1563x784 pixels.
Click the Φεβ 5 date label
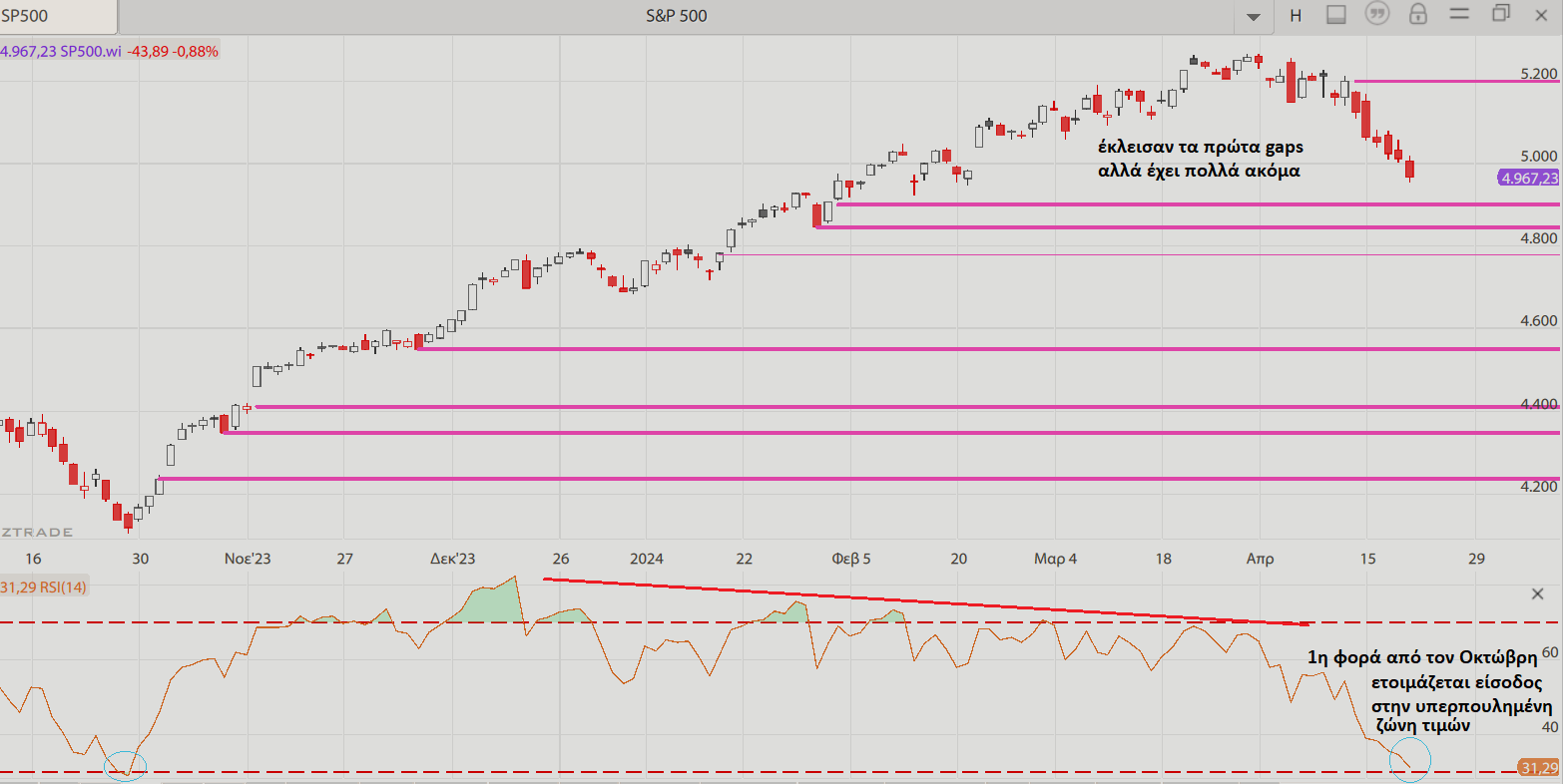850,559
